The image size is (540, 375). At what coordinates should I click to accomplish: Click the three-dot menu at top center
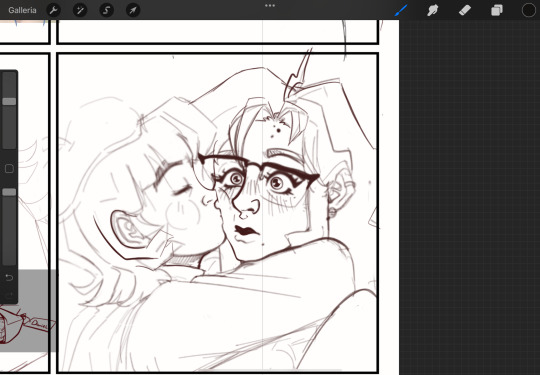click(270, 6)
